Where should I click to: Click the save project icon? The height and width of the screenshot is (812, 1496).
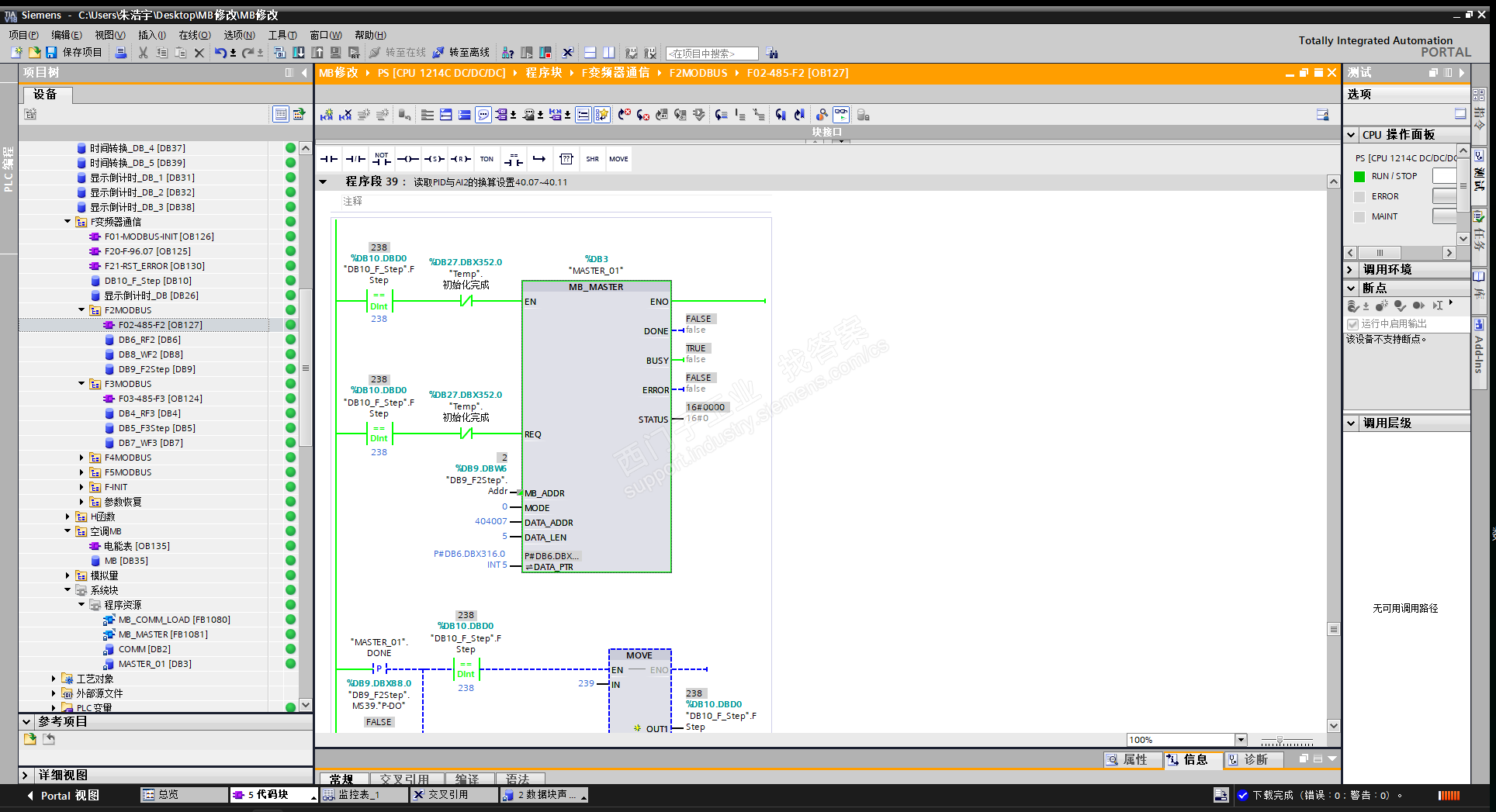click(x=51, y=53)
